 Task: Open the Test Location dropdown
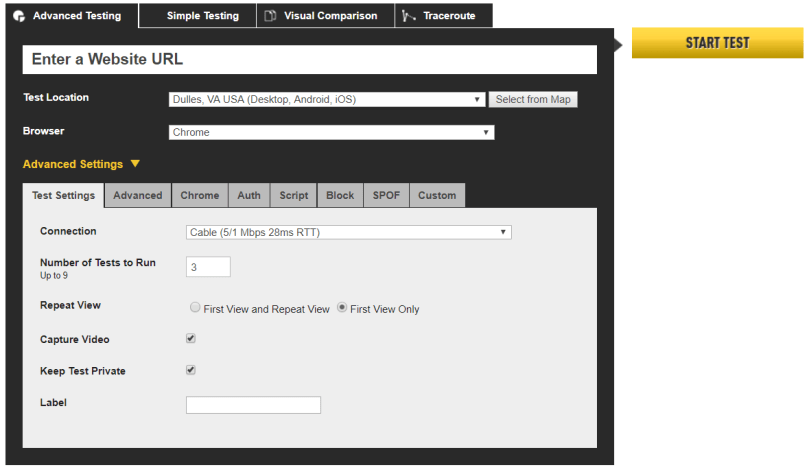click(x=327, y=100)
